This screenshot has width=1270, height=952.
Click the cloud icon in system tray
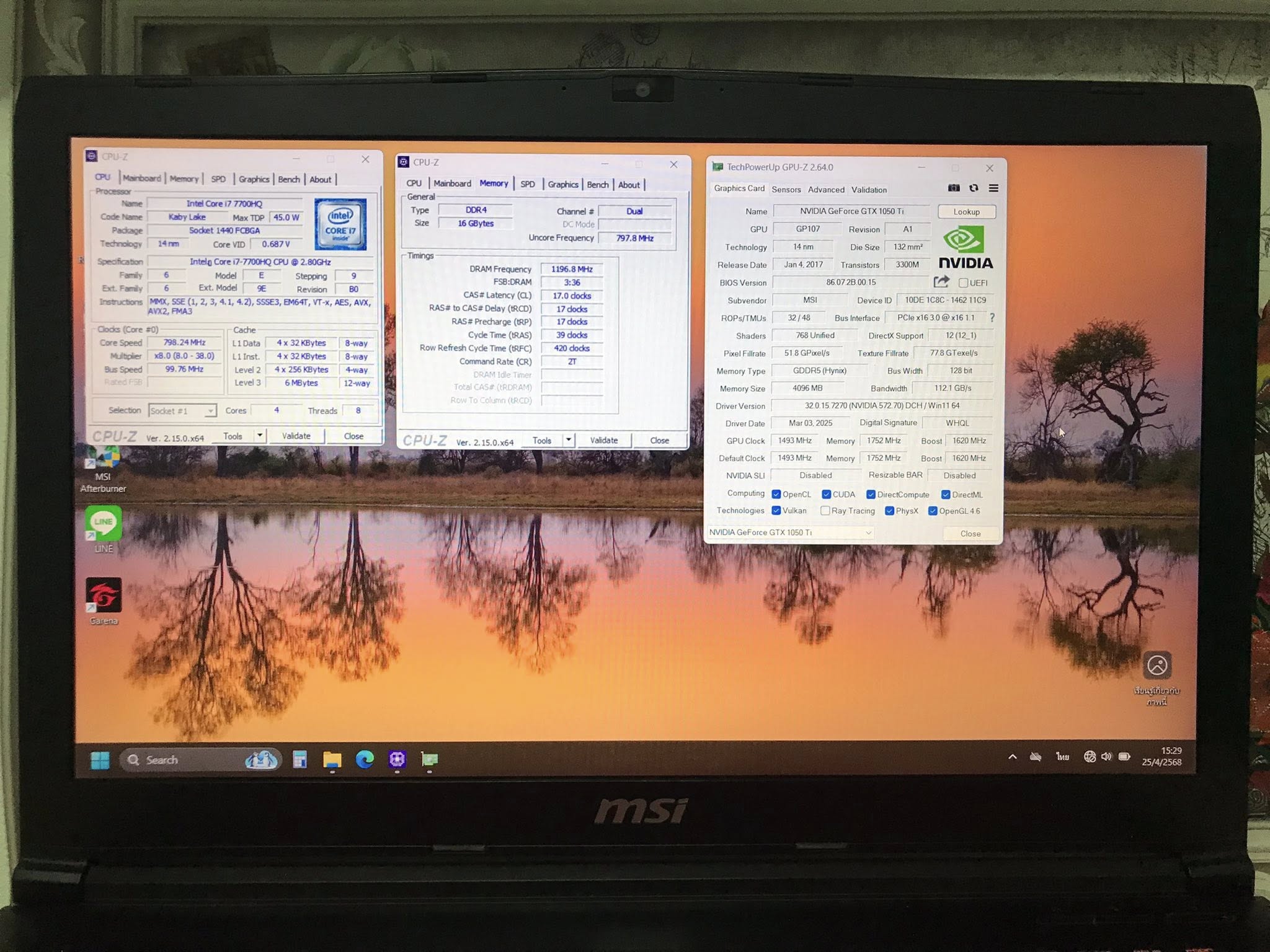[1036, 757]
